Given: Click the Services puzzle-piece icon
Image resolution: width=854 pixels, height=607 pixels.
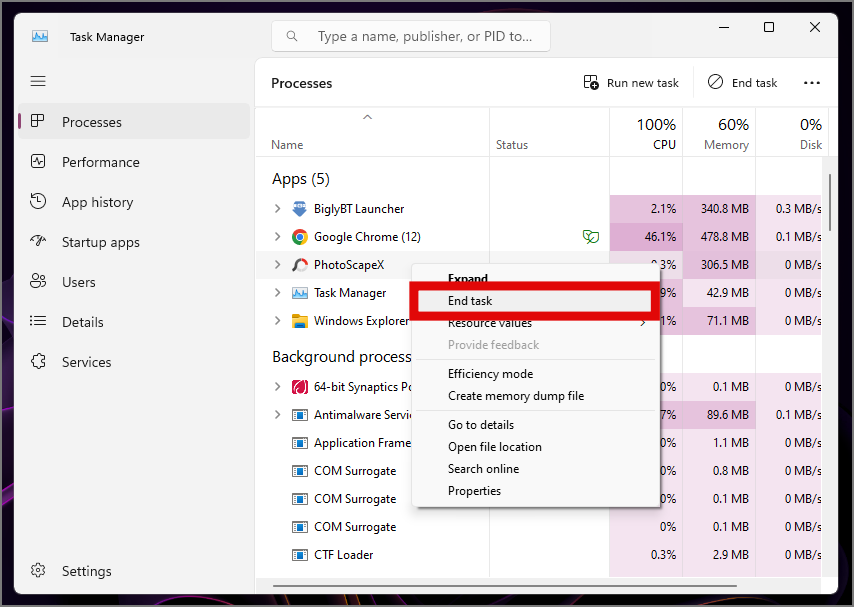Looking at the screenshot, I should click(38, 361).
